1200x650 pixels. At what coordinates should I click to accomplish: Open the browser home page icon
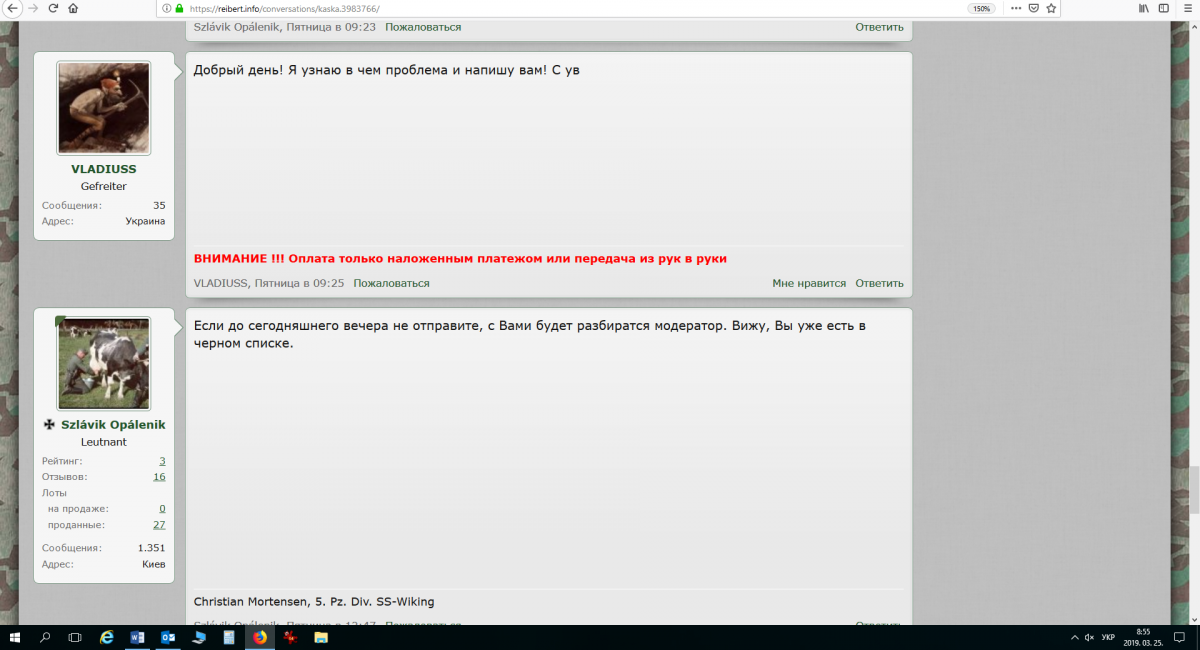73,8
